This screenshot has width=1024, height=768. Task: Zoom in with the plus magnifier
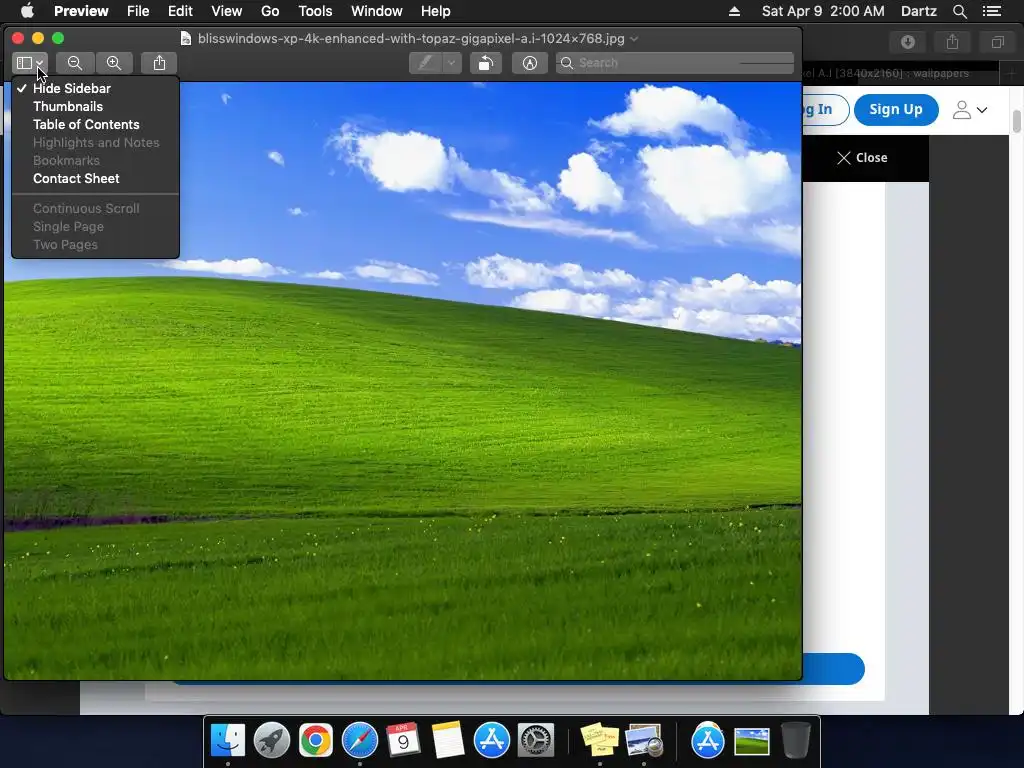click(114, 63)
